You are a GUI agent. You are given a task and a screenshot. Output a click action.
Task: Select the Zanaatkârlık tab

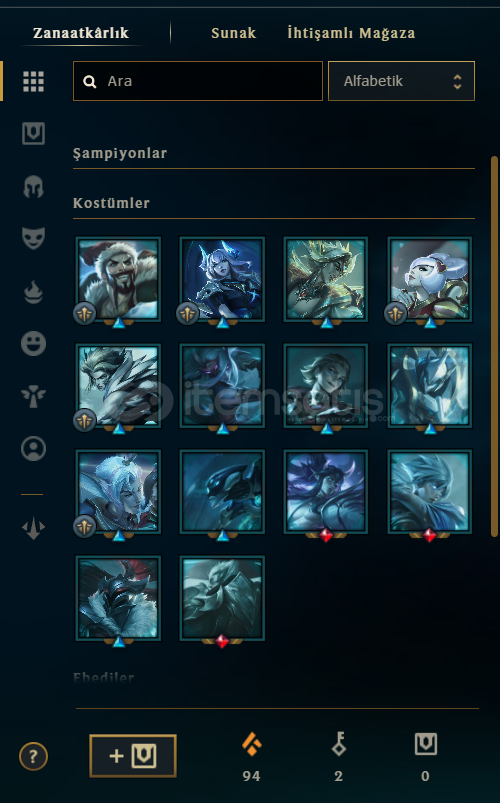(81, 33)
